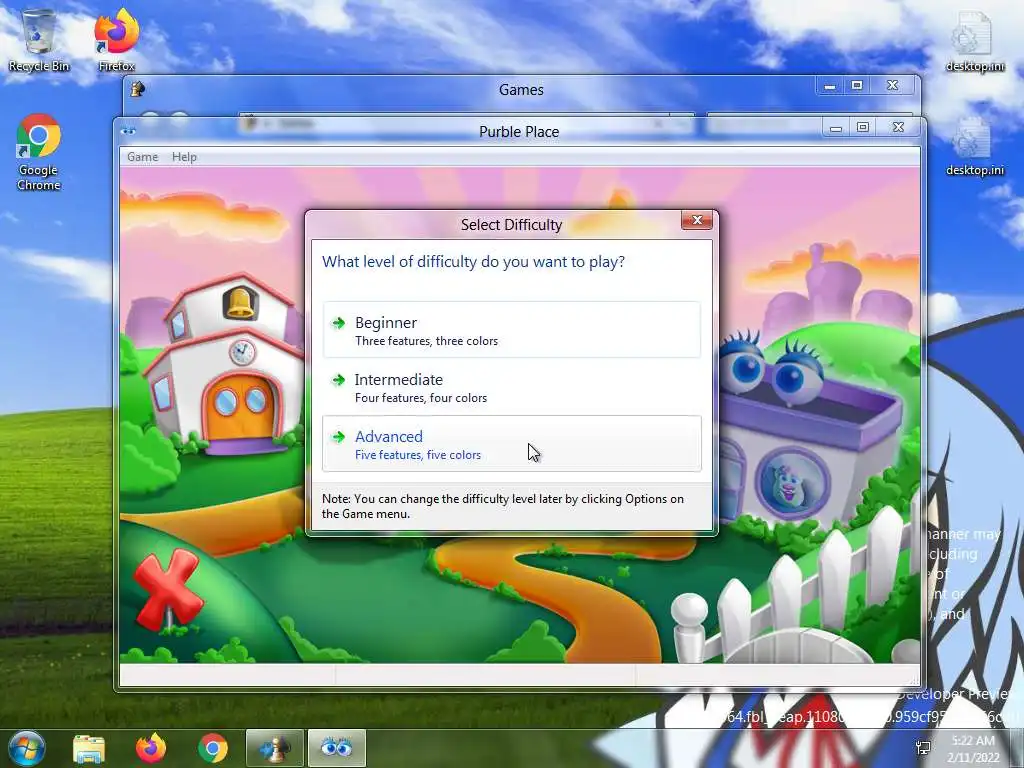Click the green arrow beside Beginner
The image size is (1024, 768).
(338, 323)
